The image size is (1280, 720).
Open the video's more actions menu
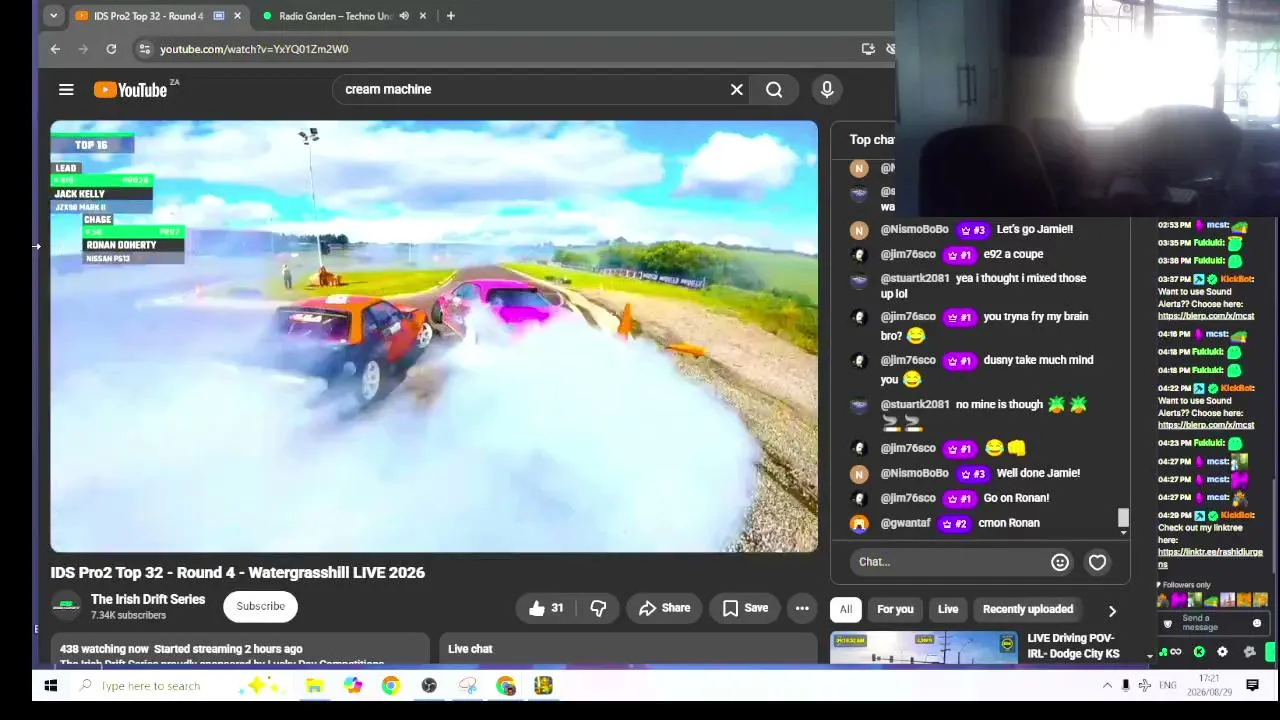pos(802,608)
